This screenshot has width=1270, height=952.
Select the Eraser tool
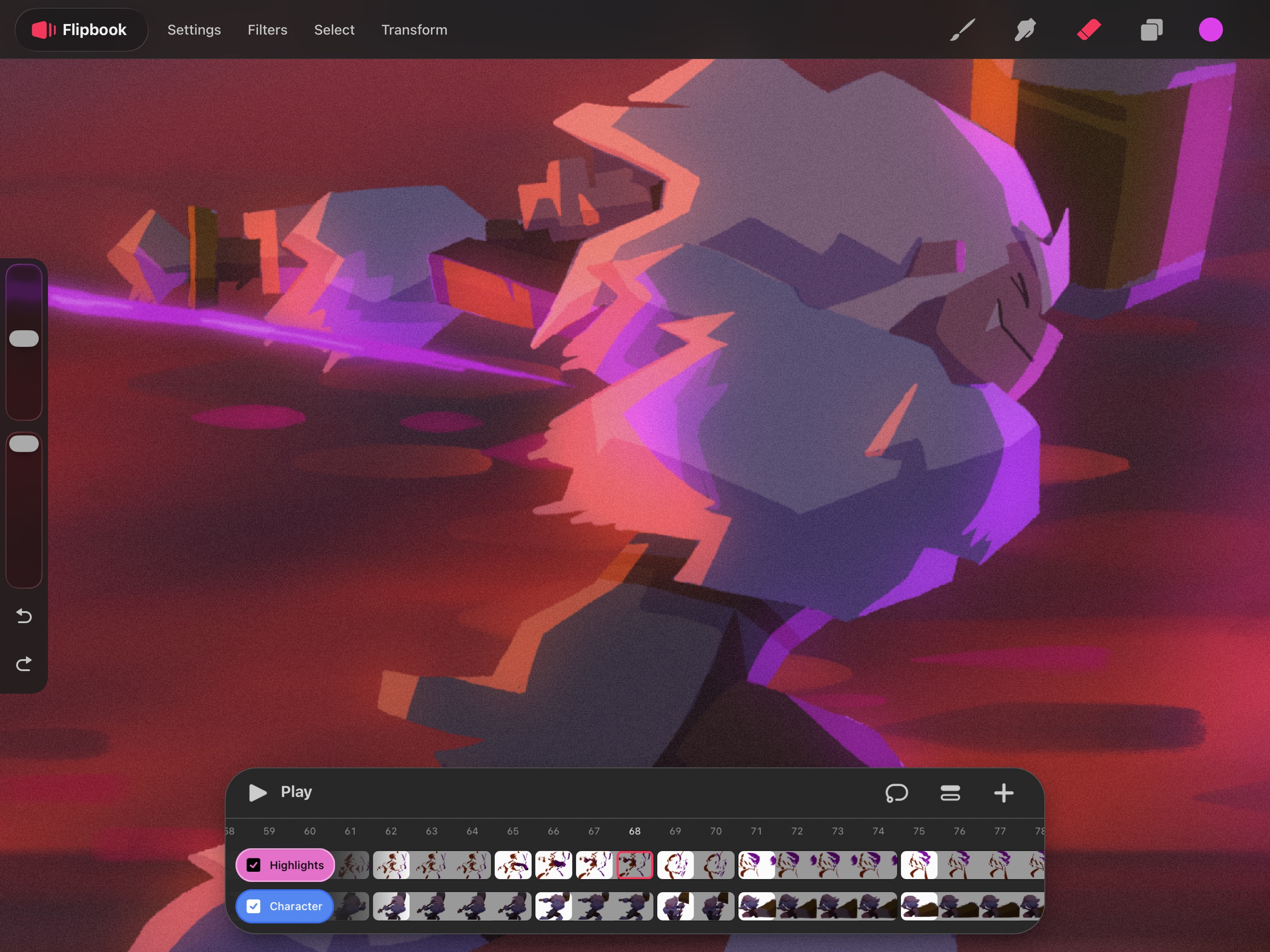coord(1089,30)
